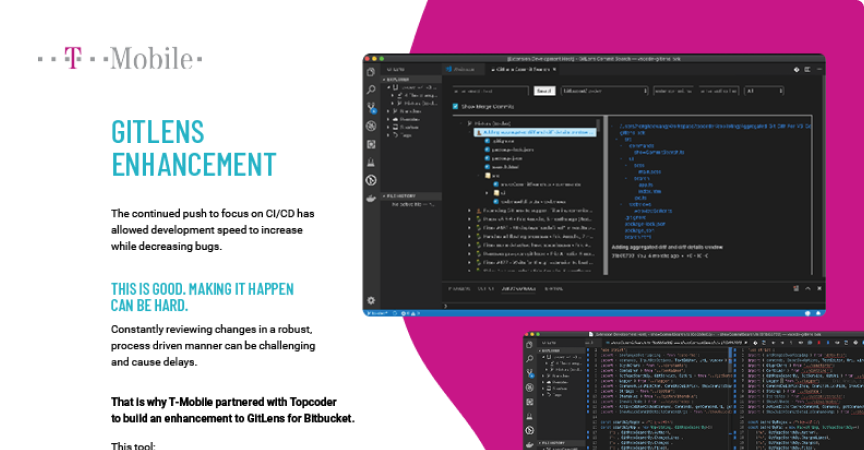This screenshot has height=450, width=864.
Task: Focus the commit search text field
Action: (x=490, y=91)
